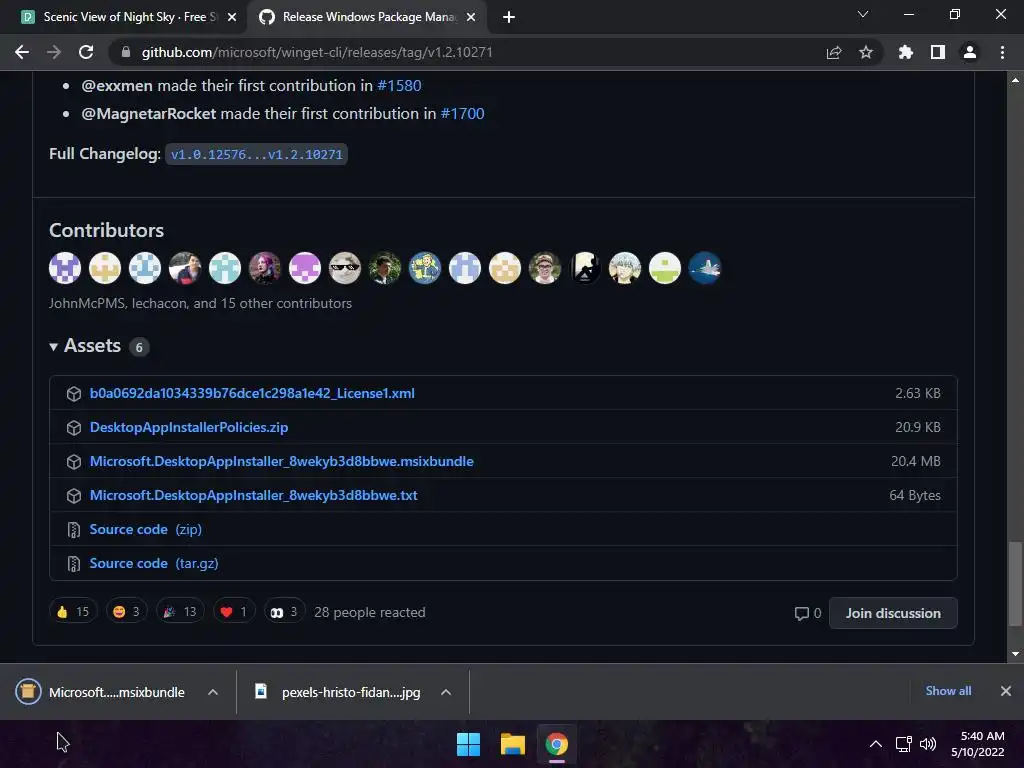Screen dimensions: 1024x768
Task: Open the Chrome three-dot menu
Action: 1002,52
